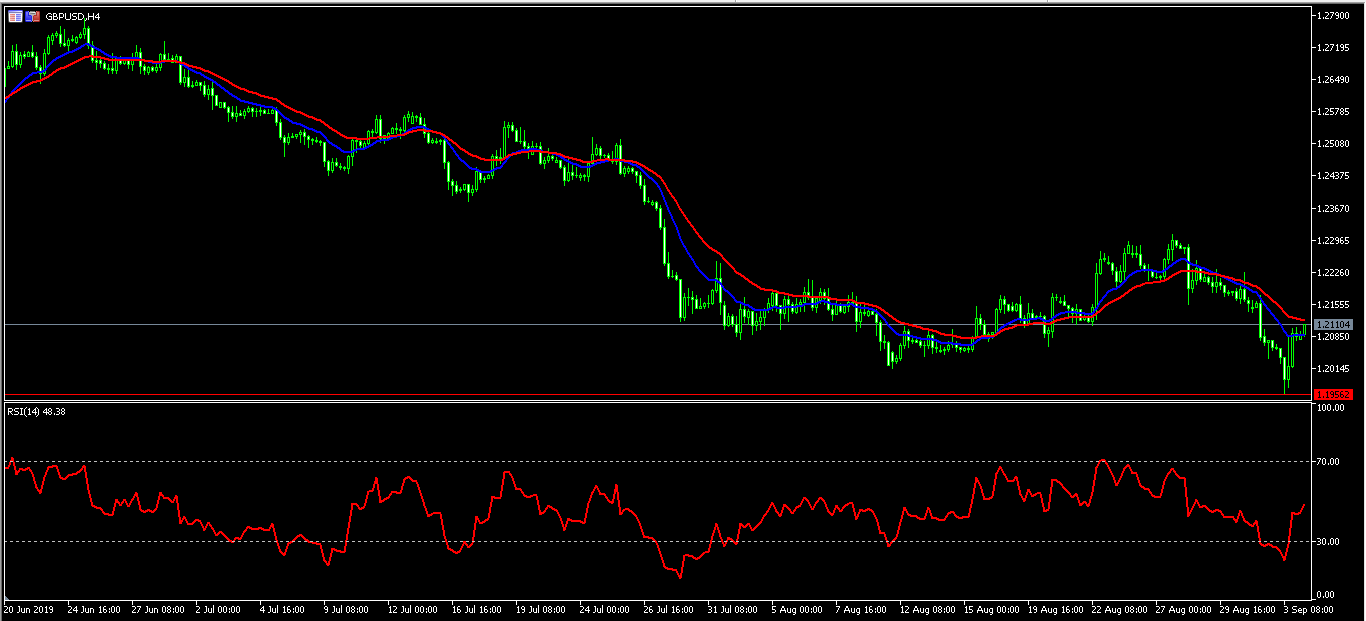Select the RSI(14) 48.38 indicator label
1366x621 pixels.
point(34,411)
